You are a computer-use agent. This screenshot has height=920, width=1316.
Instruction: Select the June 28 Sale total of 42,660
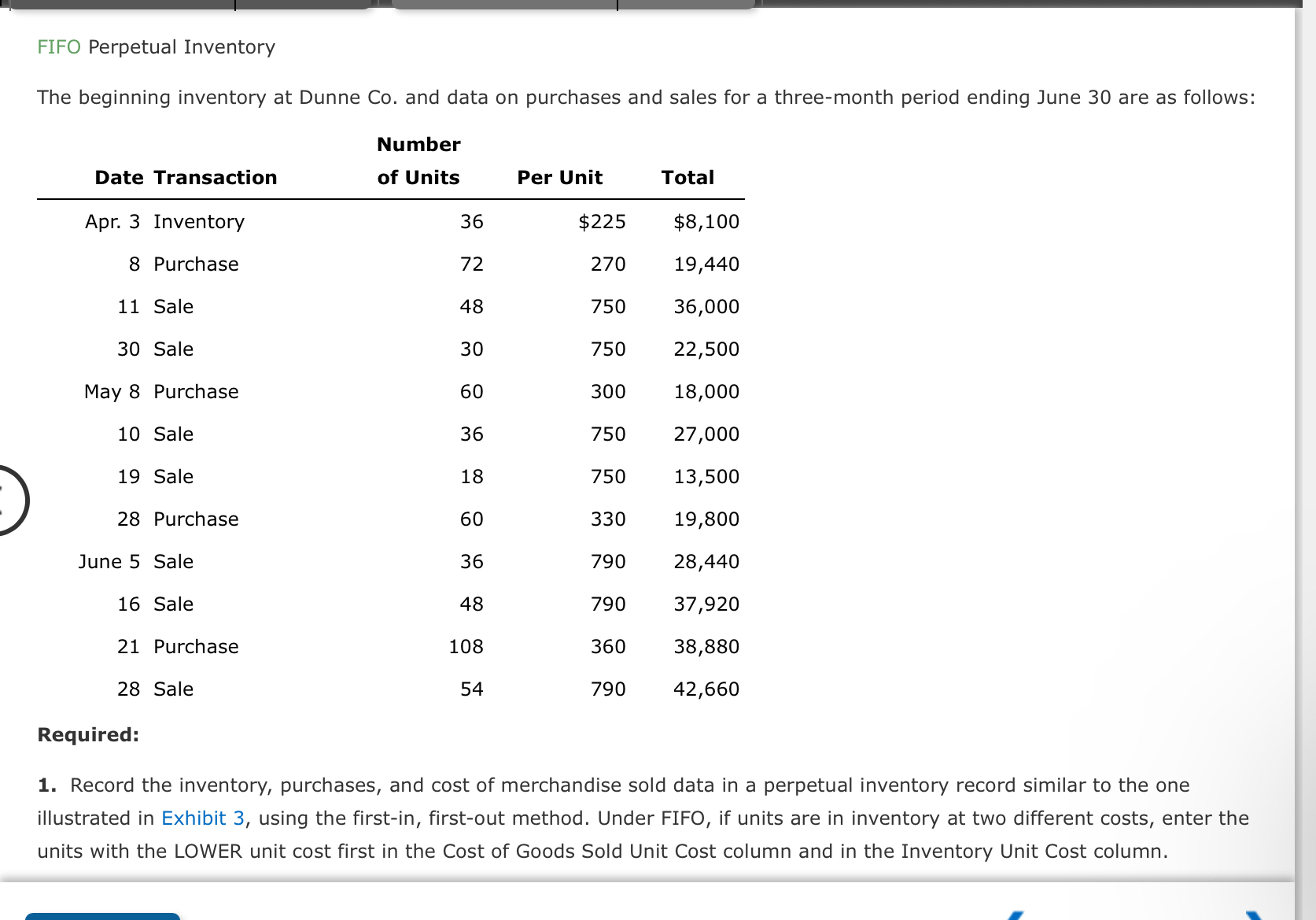click(x=706, y=689)
